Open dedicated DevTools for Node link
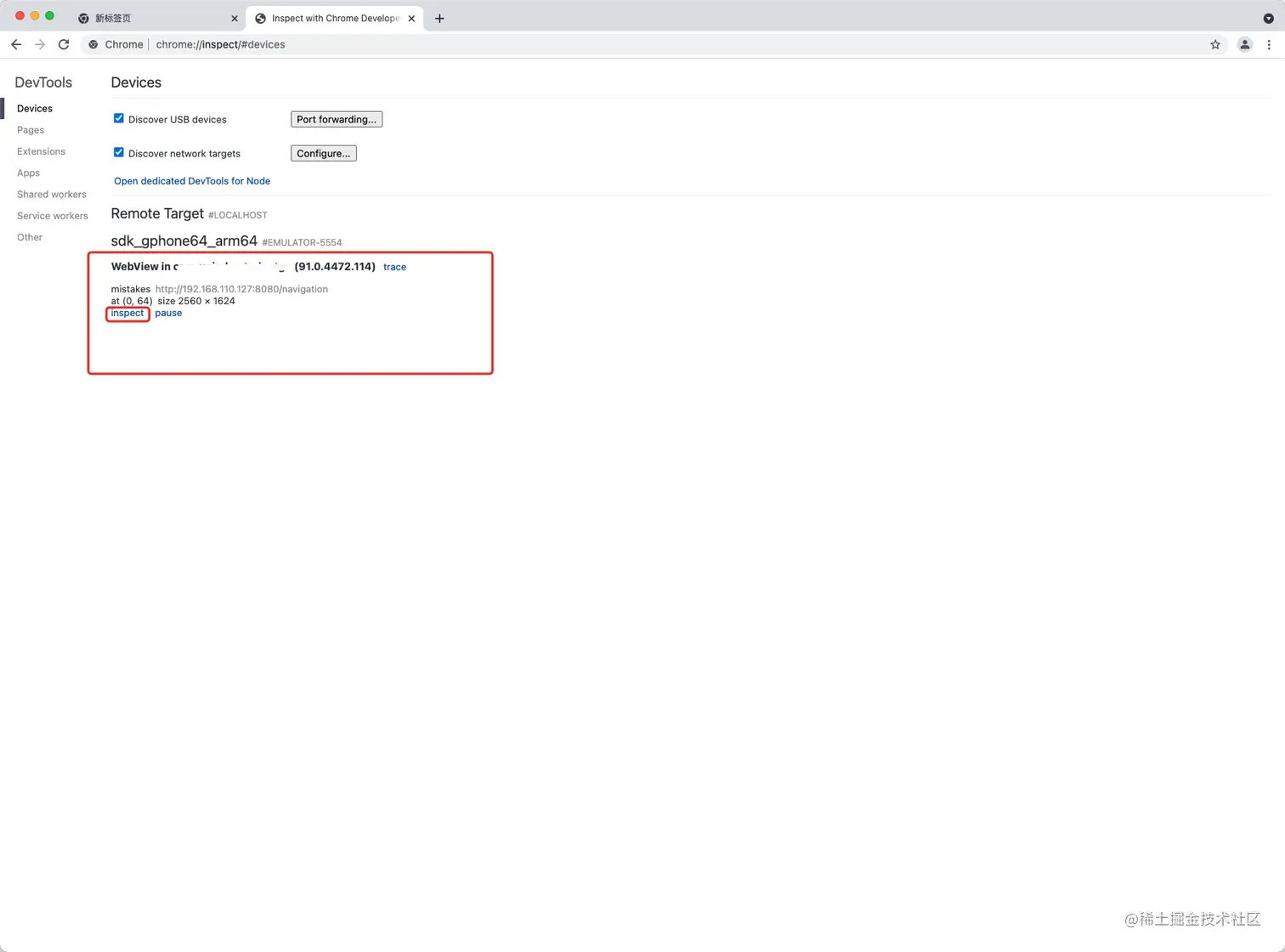 [192, 181]
